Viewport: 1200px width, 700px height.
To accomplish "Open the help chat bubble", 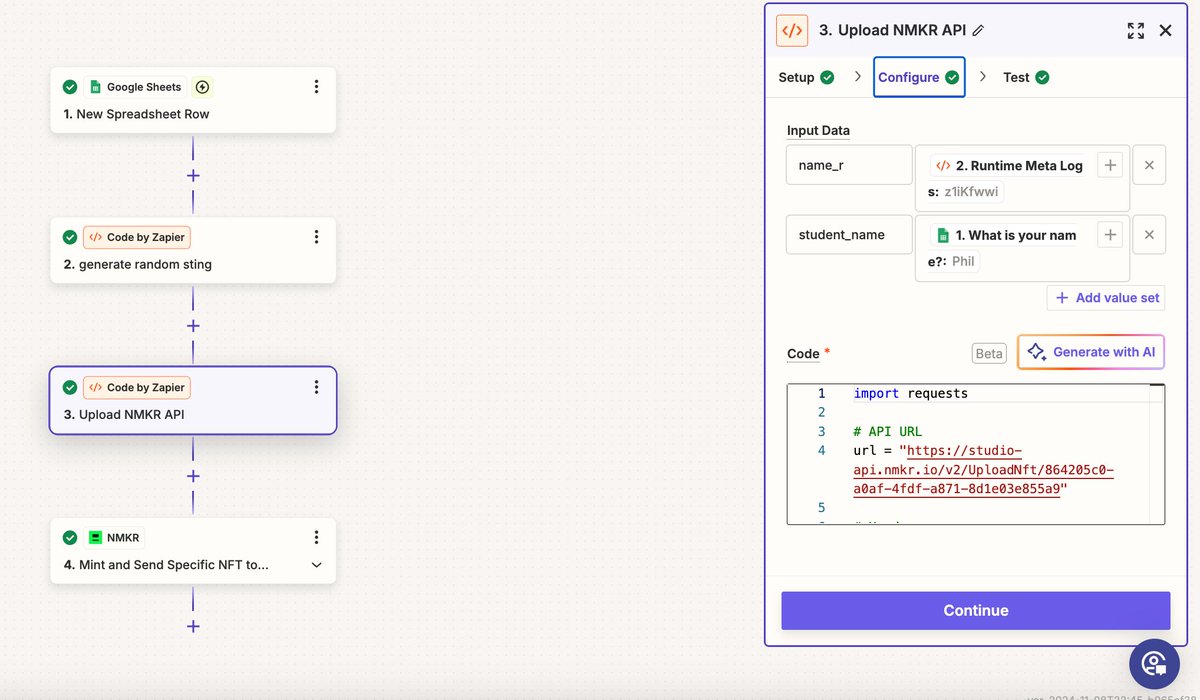I will point(1154,664).
